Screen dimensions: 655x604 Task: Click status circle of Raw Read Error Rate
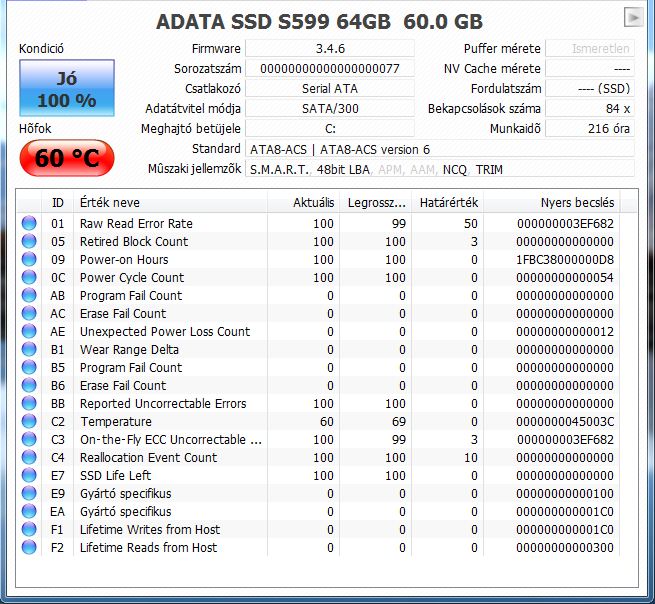[x=29, y=223]
